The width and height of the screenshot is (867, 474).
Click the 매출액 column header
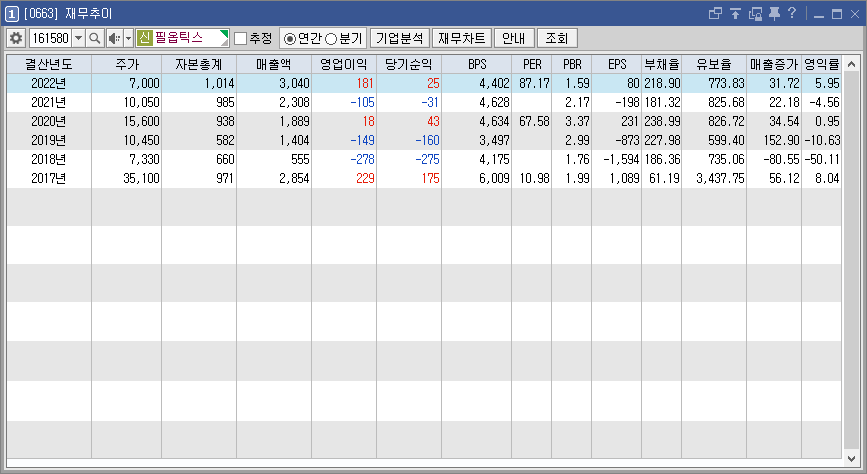click(x=274, y=64)
